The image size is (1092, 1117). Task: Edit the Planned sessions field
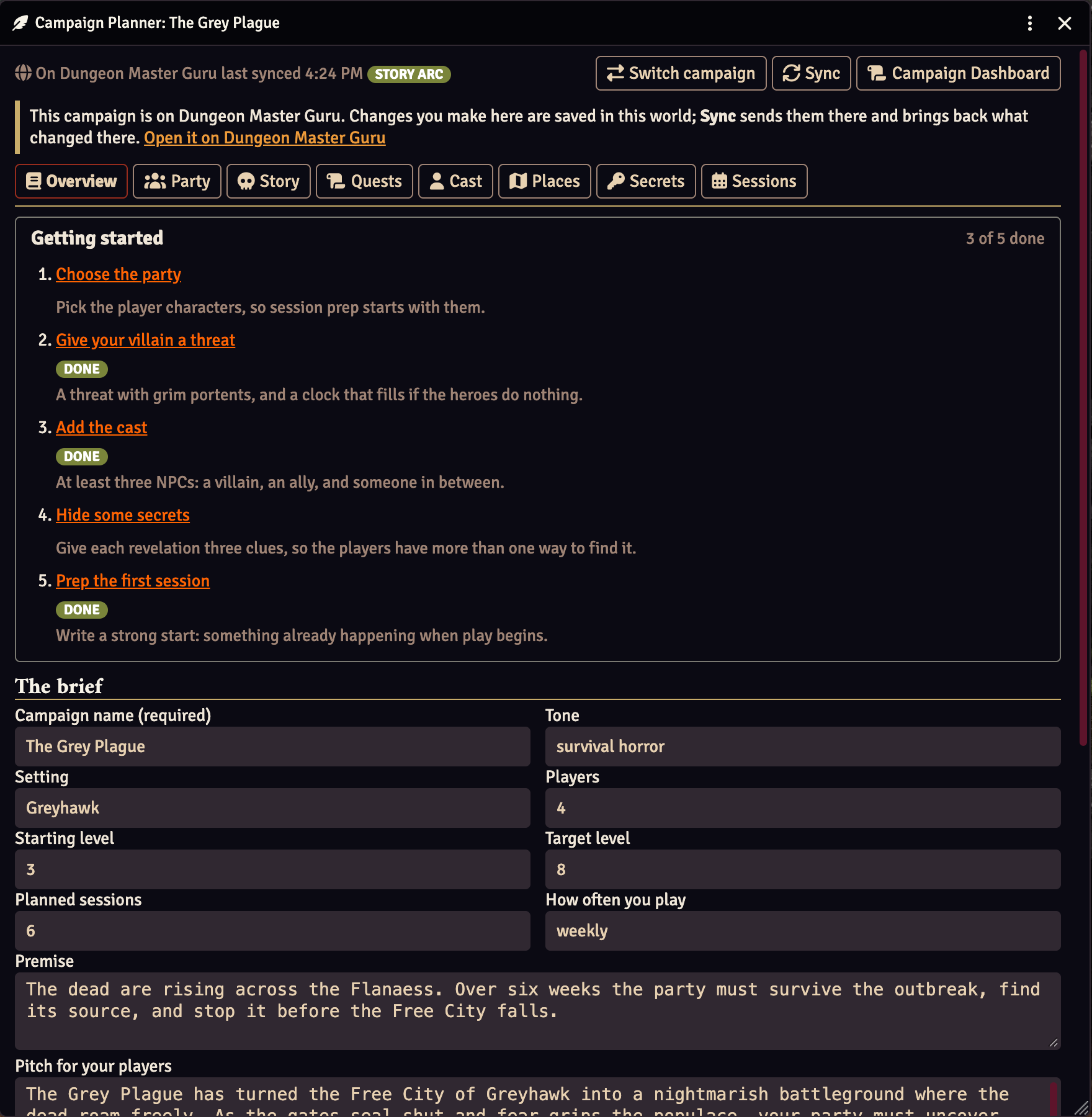coord(272,930)
